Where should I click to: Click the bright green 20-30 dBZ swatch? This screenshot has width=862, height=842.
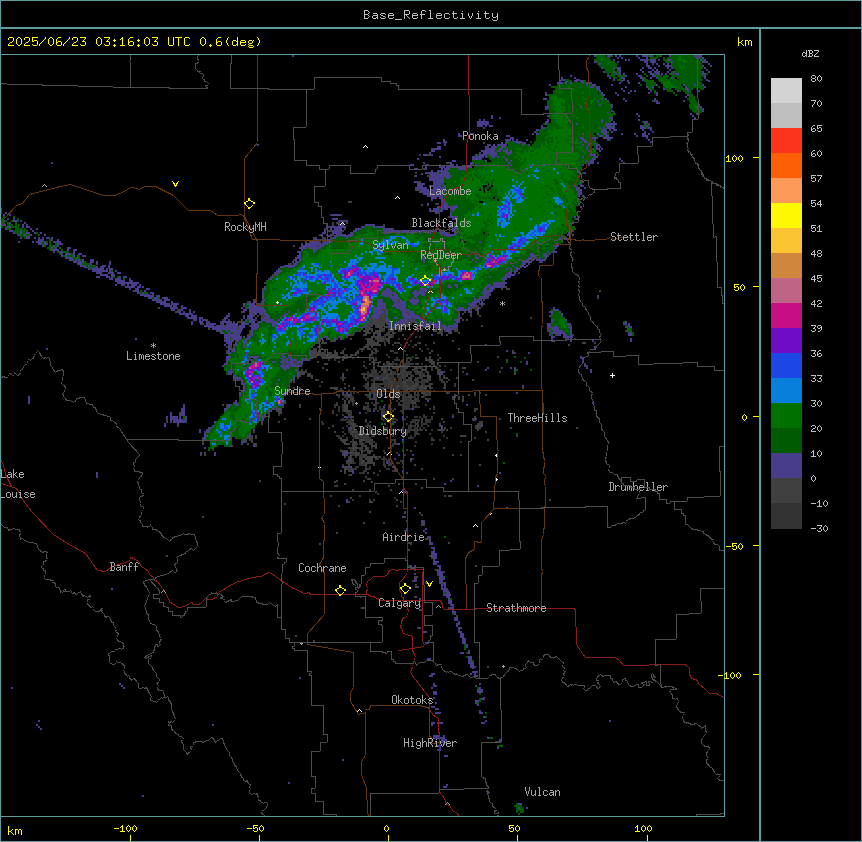(x=786, y=416)
